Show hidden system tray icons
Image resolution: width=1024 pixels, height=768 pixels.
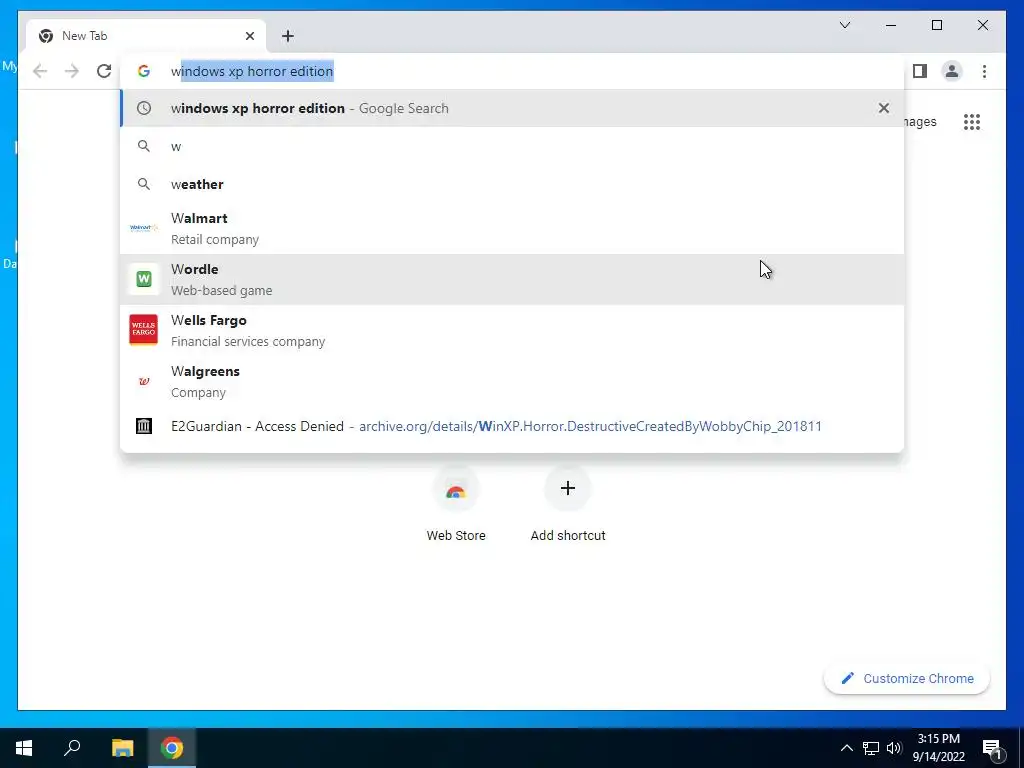tap(846, 748)
